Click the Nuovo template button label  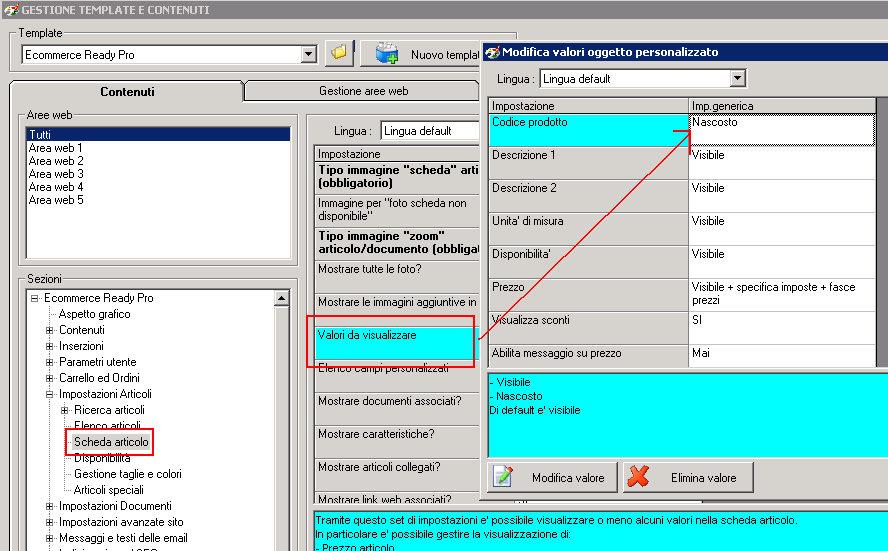click(x=445, y=55)
